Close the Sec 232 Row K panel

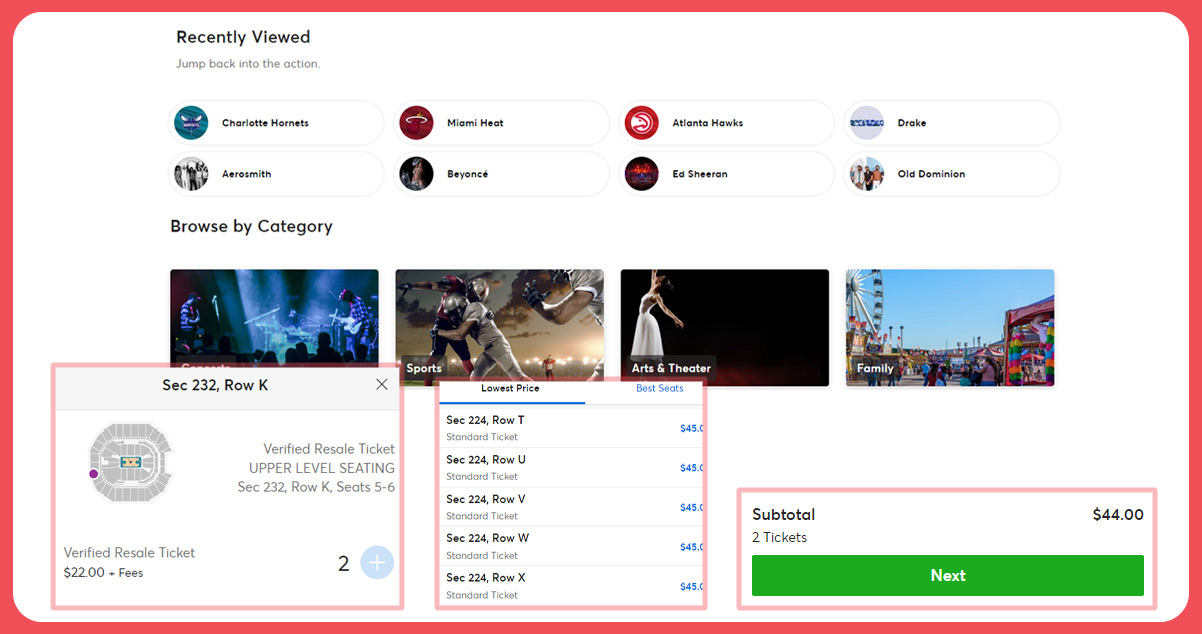[381, 384]
